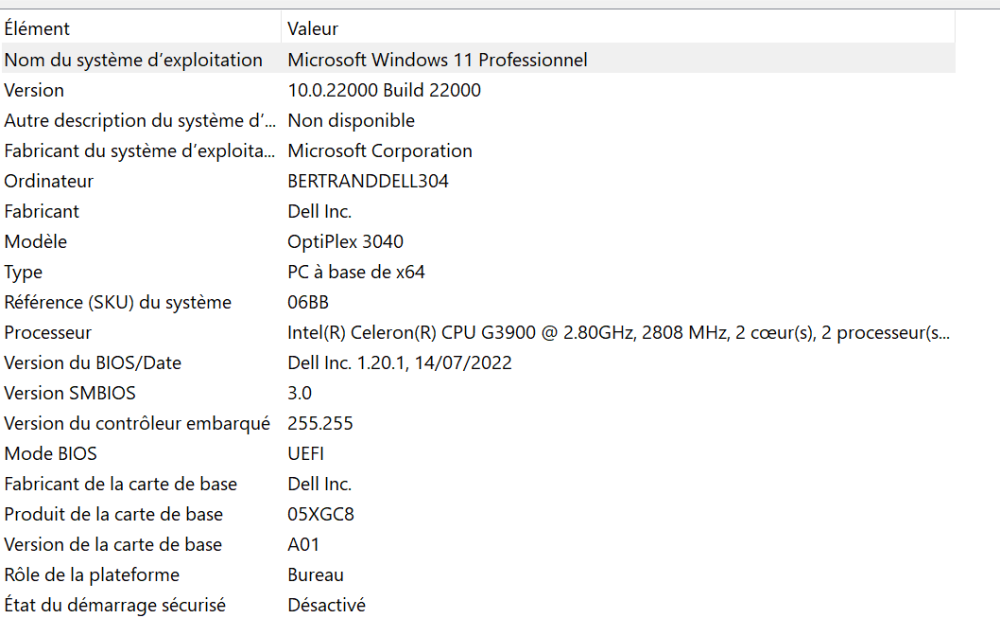Click the value '10.0.22000 Build 22000'
Image resolution: width=1000 pixels, height=618 pixels.
click(384, 91)
